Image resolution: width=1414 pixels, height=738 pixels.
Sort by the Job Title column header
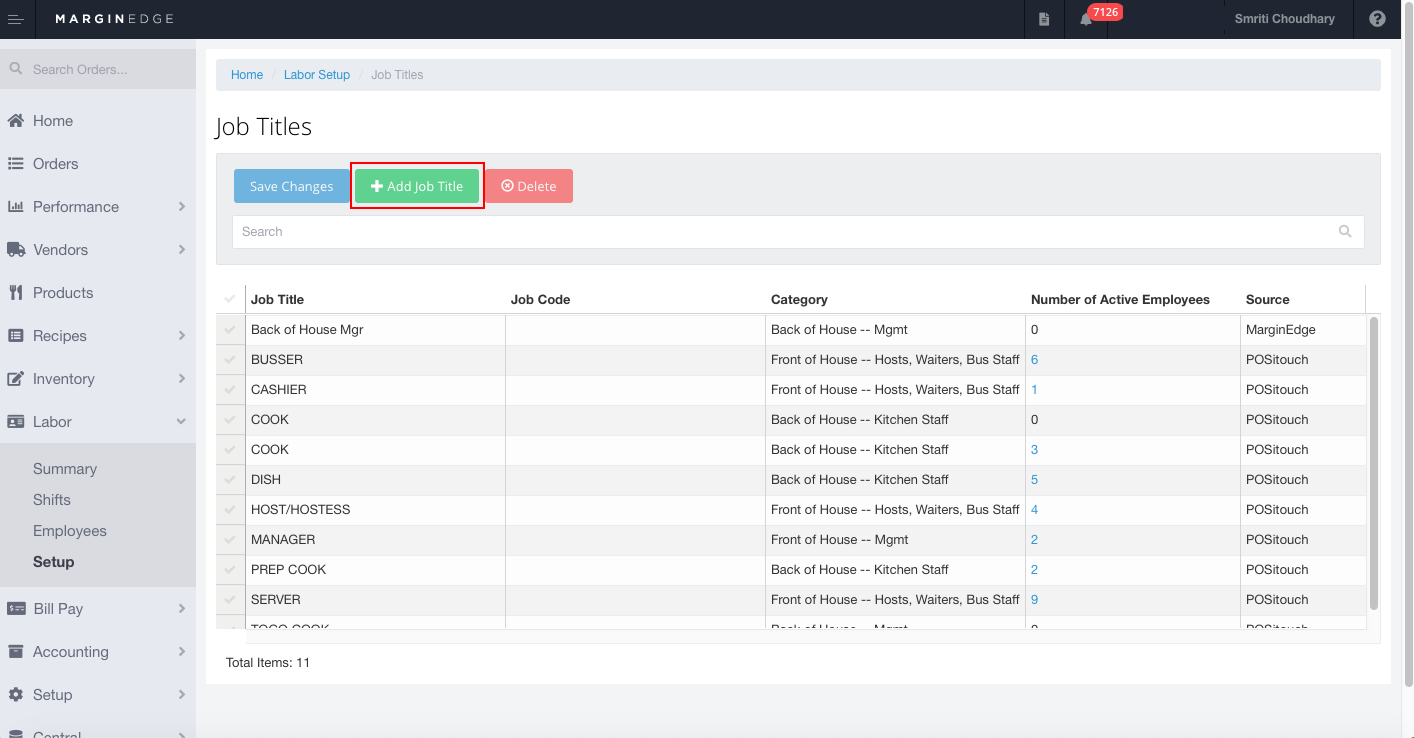(277, 299)
